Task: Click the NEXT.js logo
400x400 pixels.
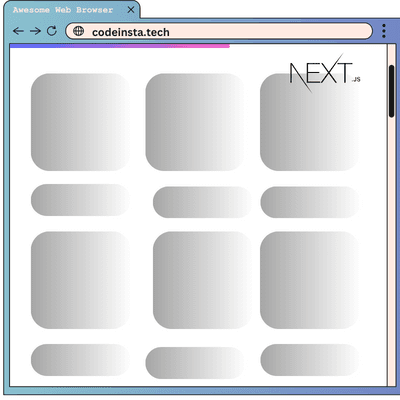Action: tap(325, 73)
